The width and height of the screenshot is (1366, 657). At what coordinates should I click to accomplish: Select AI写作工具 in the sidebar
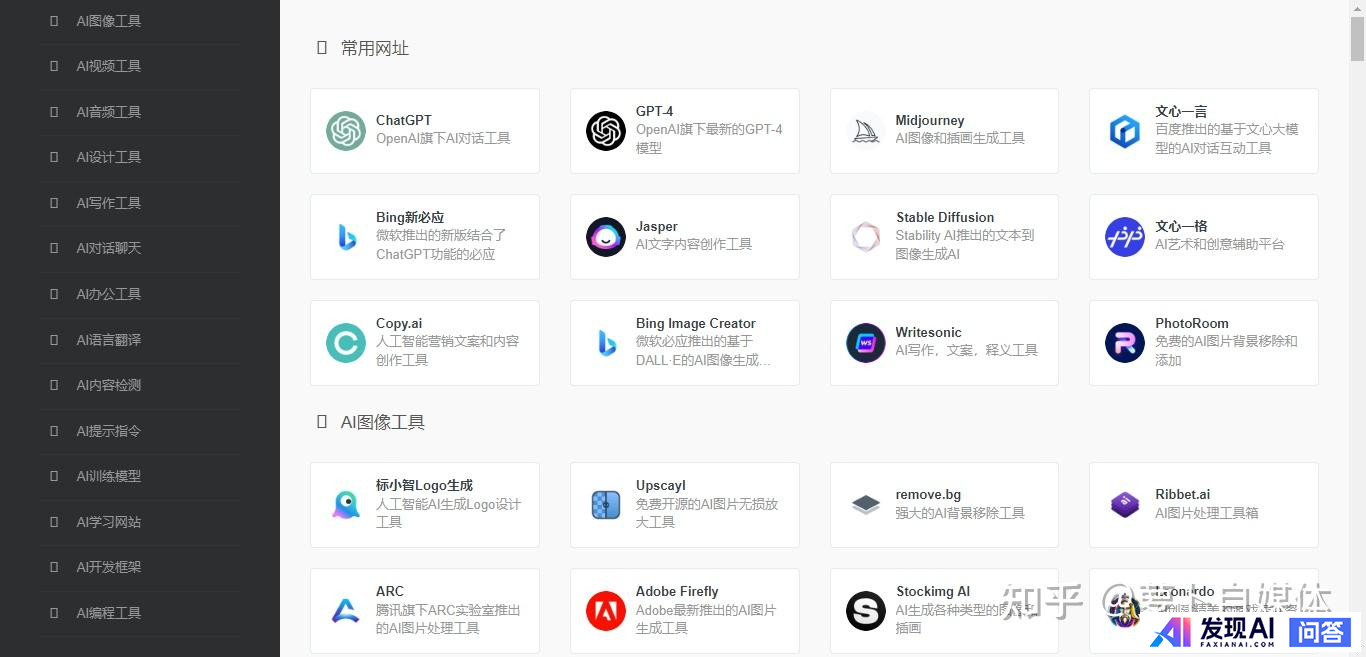point(109,203)
